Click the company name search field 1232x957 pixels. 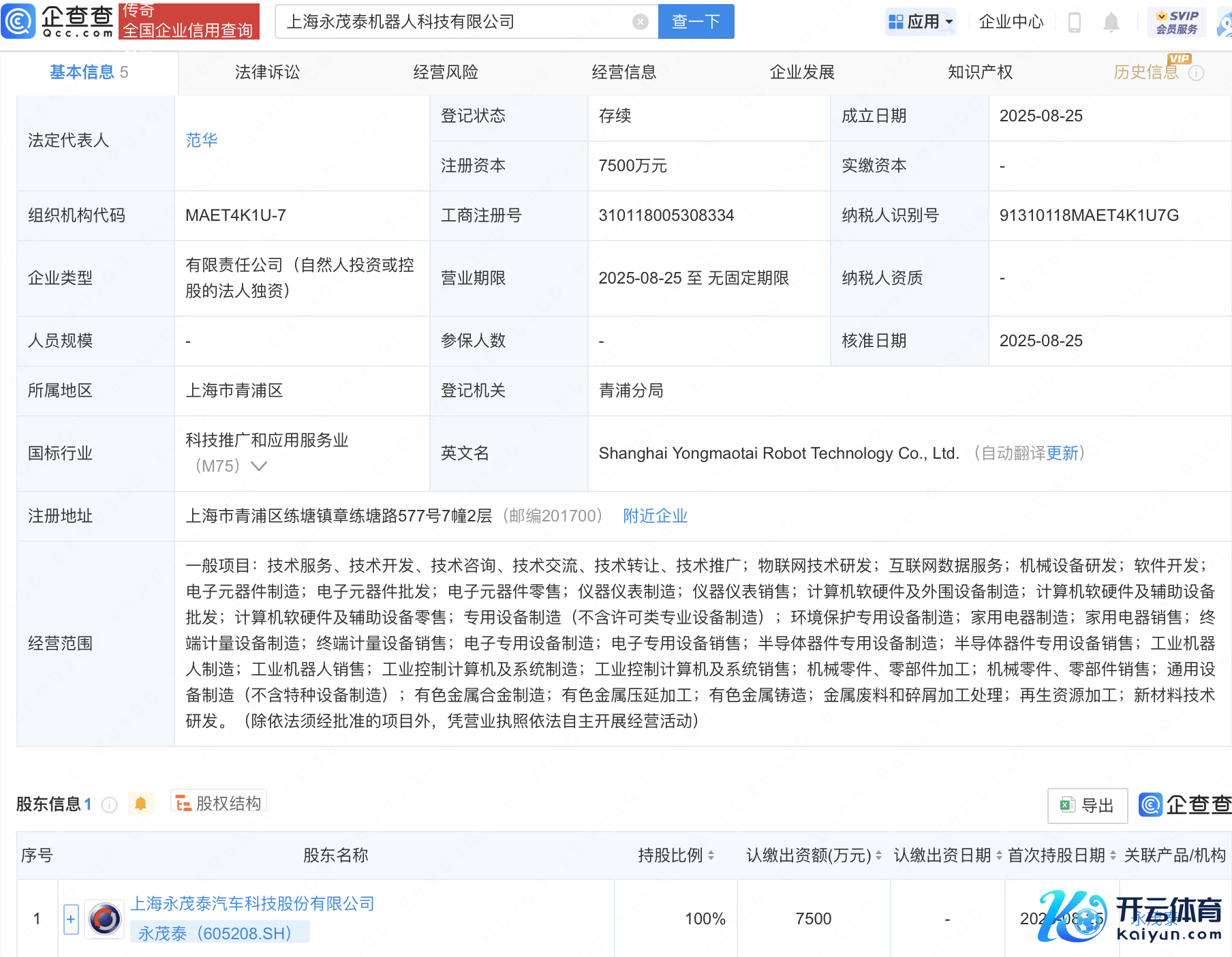click(x=457, y=22)
